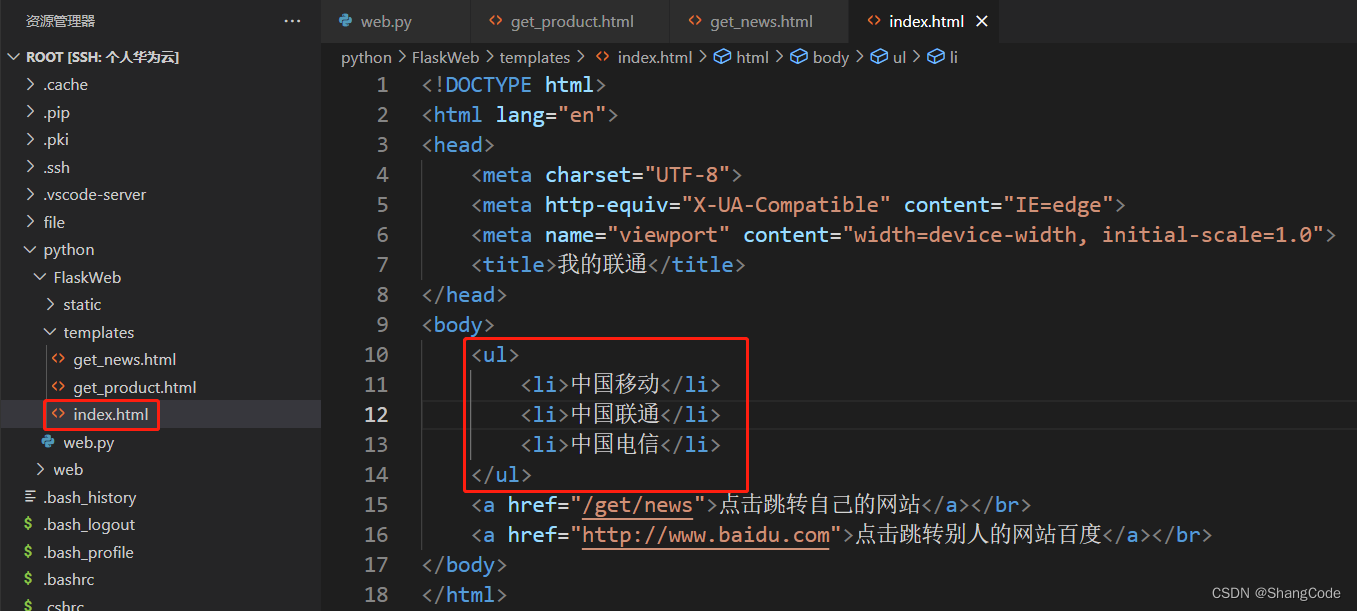Screen dimensions: 1357x611
Task: Click the dollar icon beside .bash_logout
Action: point(29,524)
